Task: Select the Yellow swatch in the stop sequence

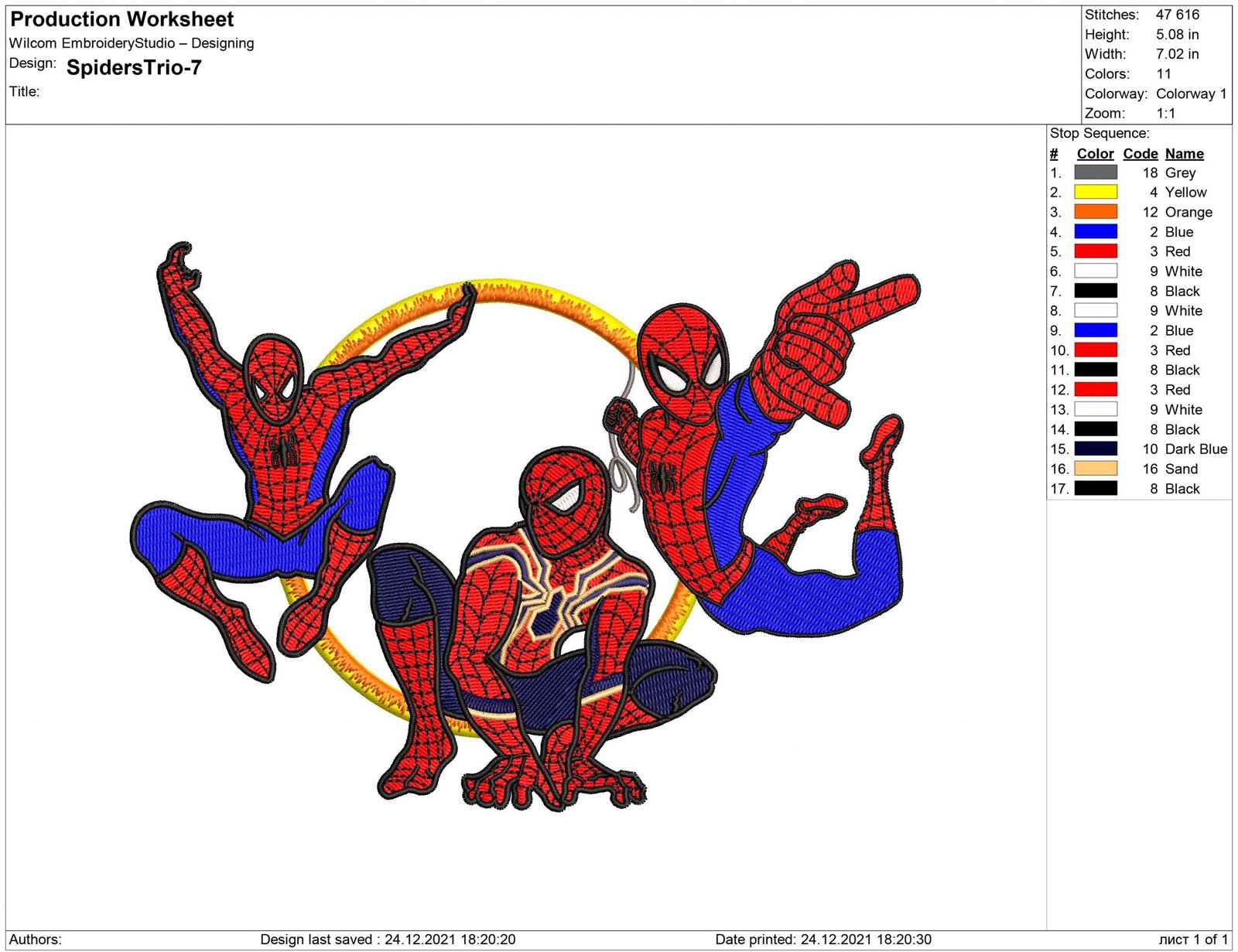Action: (x=1095, y=193)
